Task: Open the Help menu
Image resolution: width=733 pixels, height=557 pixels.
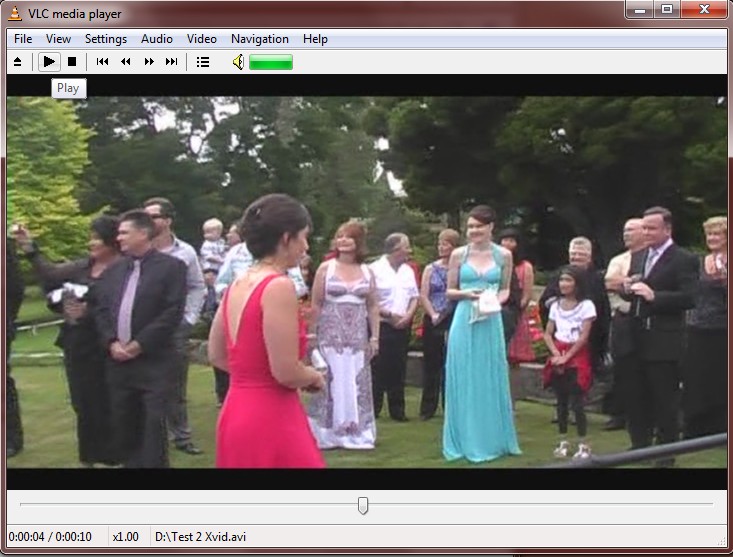Action: (x=316, y=39)
